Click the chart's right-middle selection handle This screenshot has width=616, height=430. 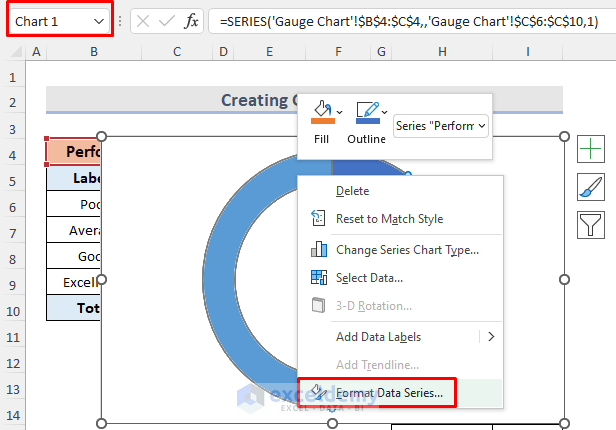coord(564,280)
